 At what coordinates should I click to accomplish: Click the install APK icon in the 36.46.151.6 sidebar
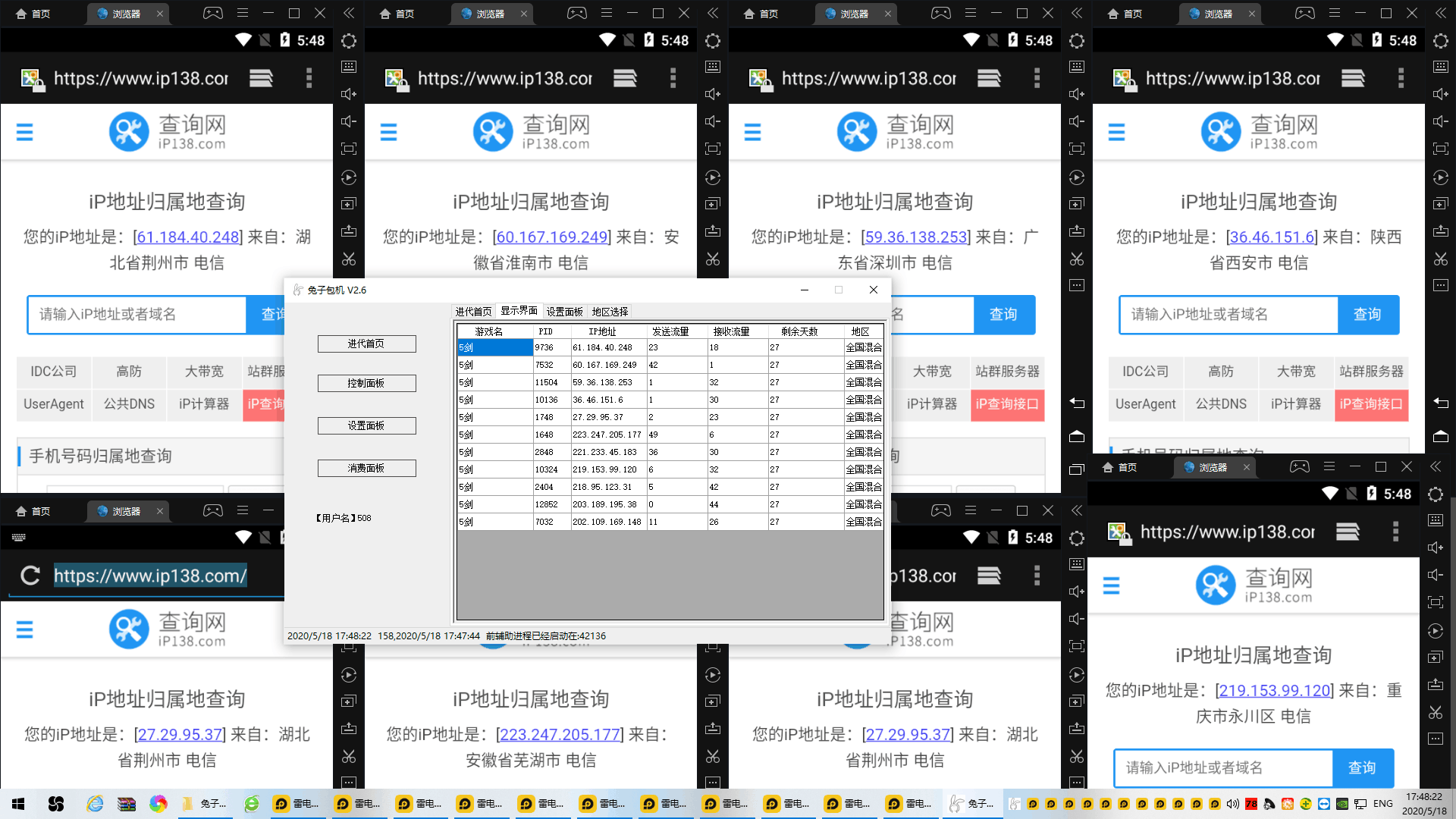(x=1441, y=231)
